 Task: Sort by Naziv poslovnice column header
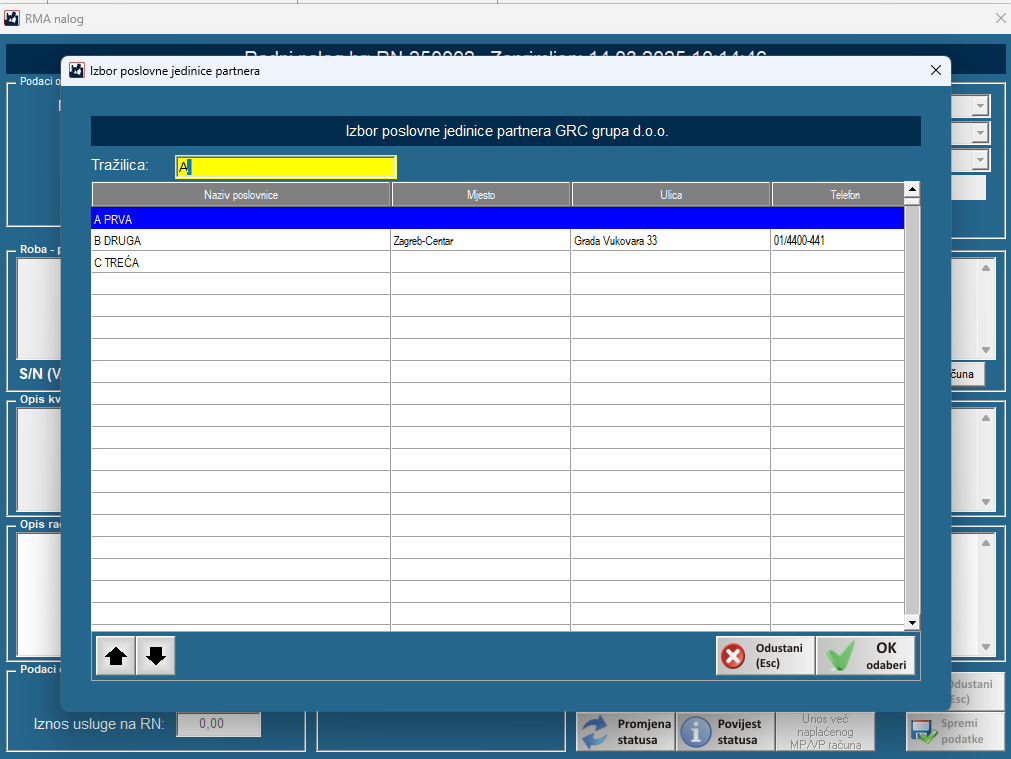click(241, 195)
